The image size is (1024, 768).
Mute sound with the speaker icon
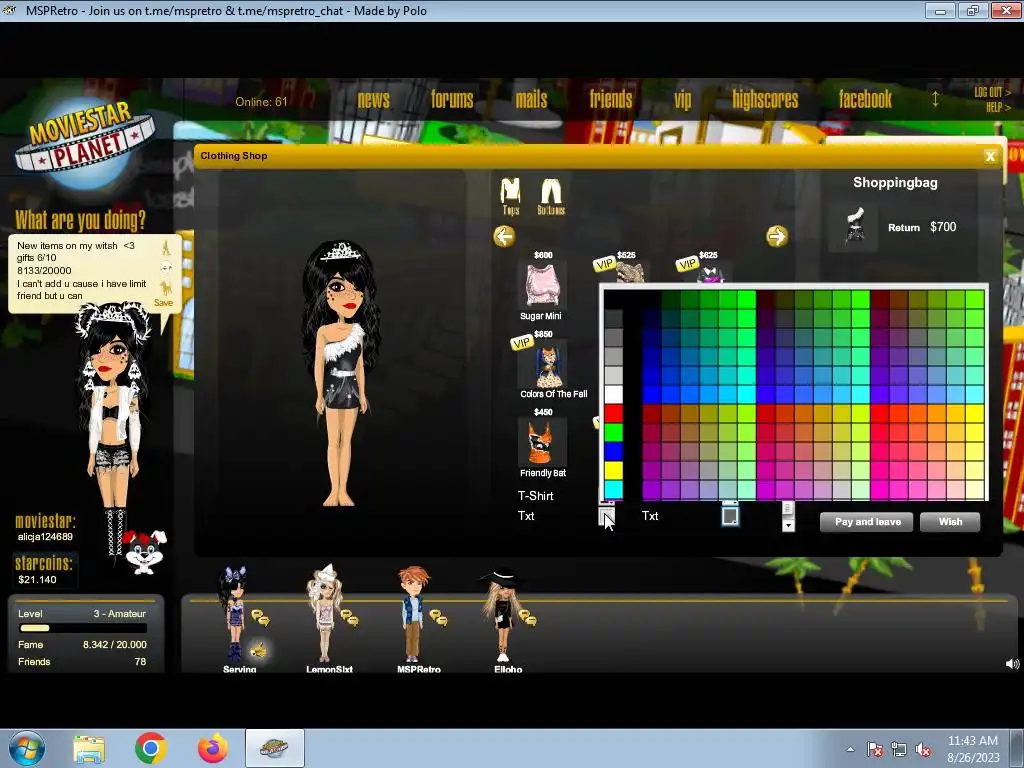pyautogui.click(x=1012, y=664)
